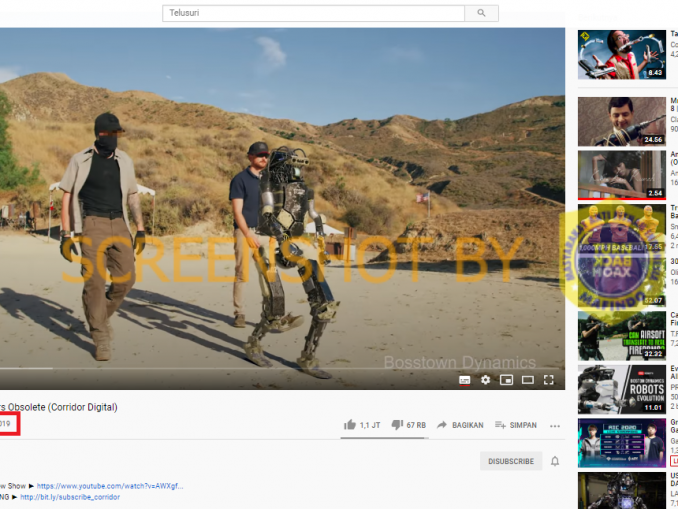678x509 pixels.
Task: Open the Airsoft 32.32 suggested video
Action: (622, 336)
